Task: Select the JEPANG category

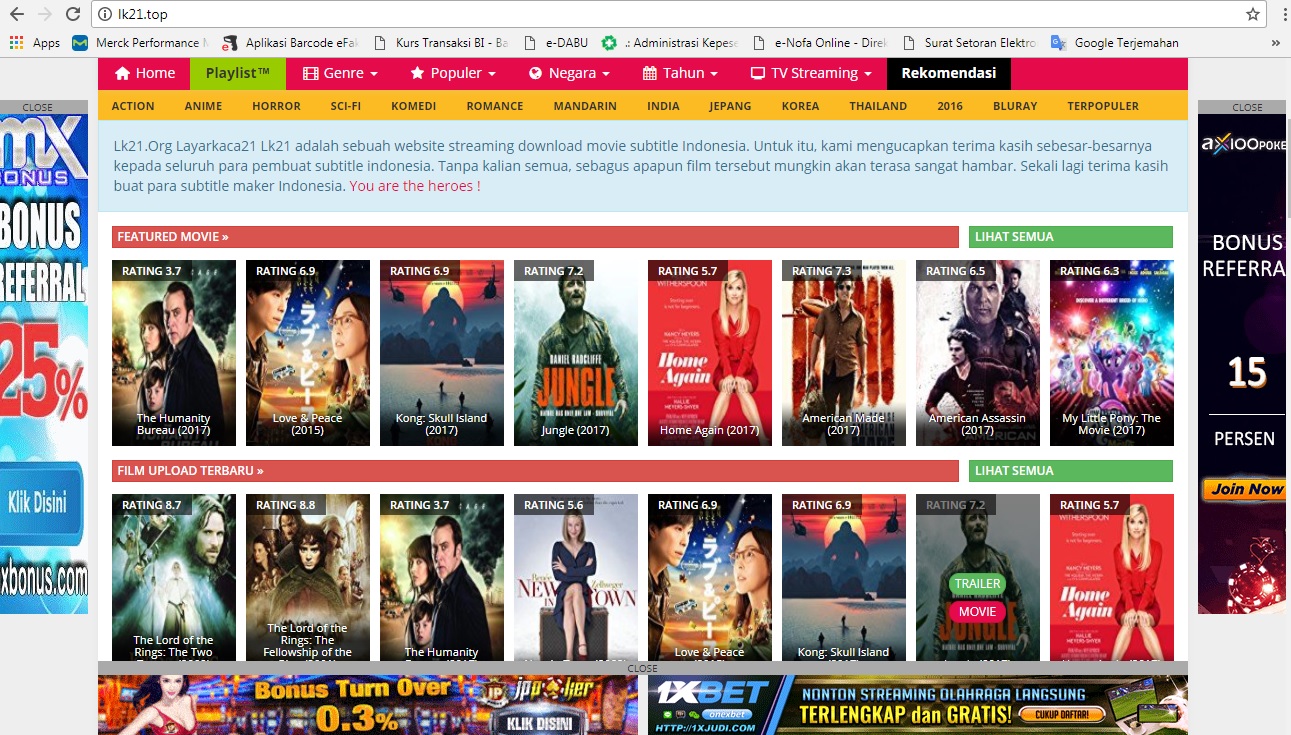Action: pyautogui.click(x=730, y=106)
